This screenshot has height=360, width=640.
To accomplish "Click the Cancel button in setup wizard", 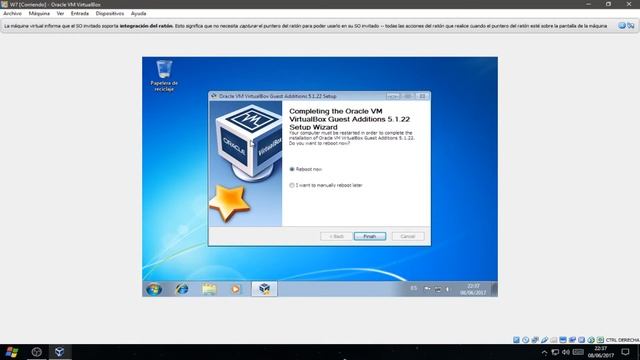I will (408, 236).
